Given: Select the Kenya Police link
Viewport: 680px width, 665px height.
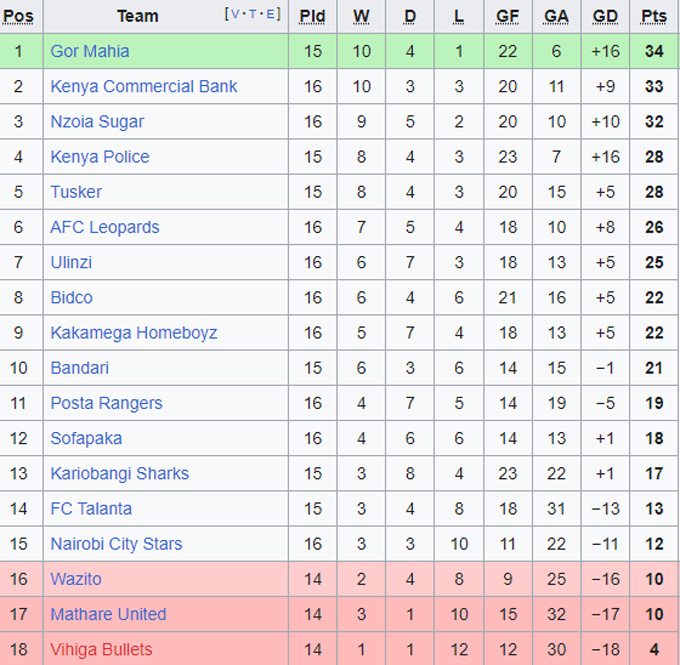Looking at the screenshot, I should point(100,157).
